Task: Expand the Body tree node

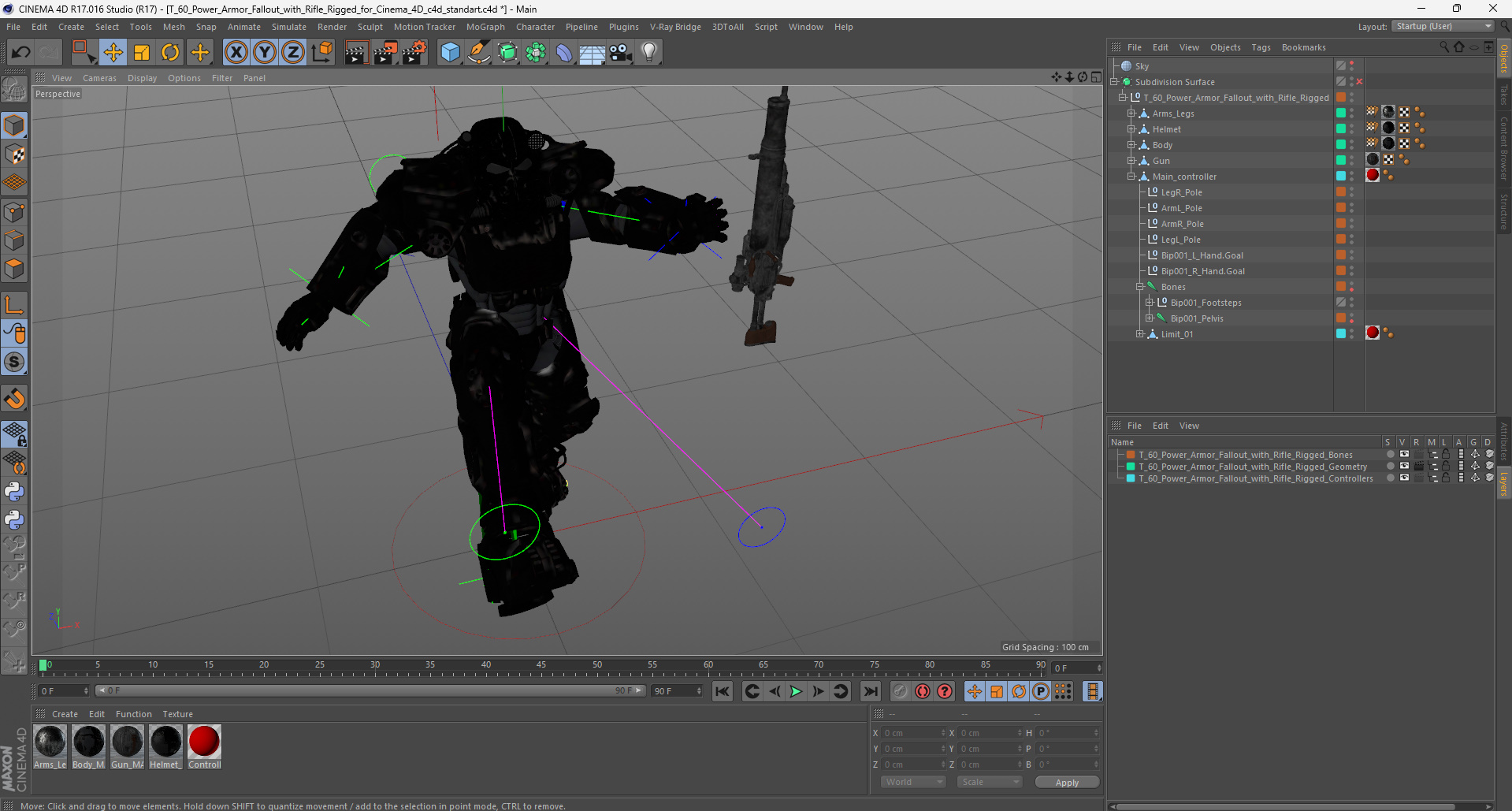Action: click(x=1131, y=145)
